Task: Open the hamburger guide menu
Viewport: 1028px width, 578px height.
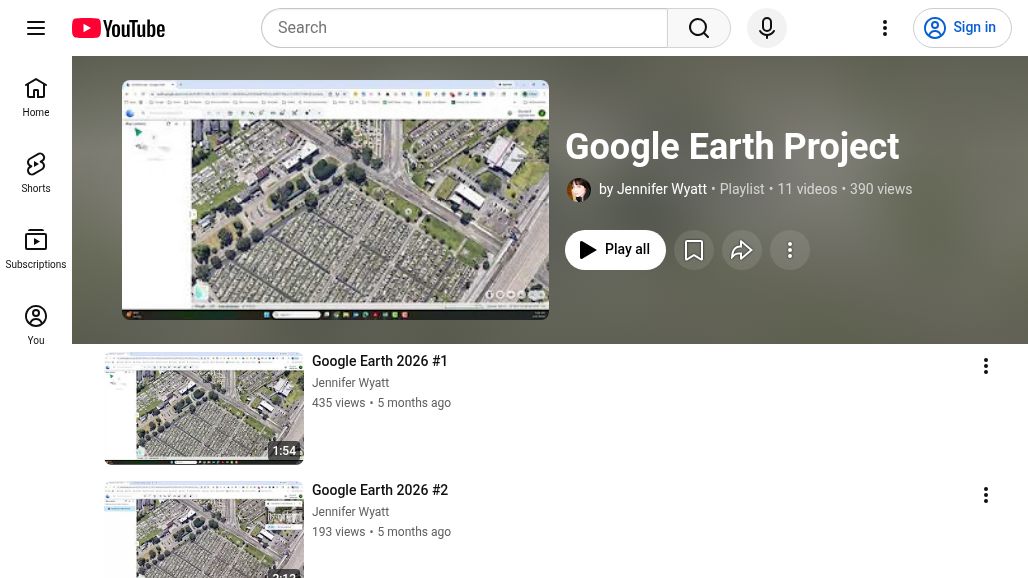Action: pyautogui.click(x=36, y=28)
